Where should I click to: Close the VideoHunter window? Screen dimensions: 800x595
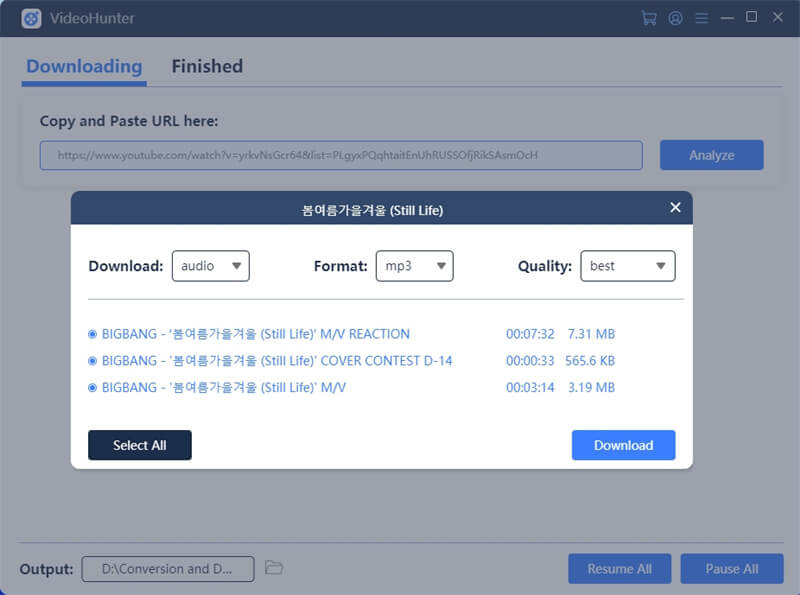coord(778,17)
